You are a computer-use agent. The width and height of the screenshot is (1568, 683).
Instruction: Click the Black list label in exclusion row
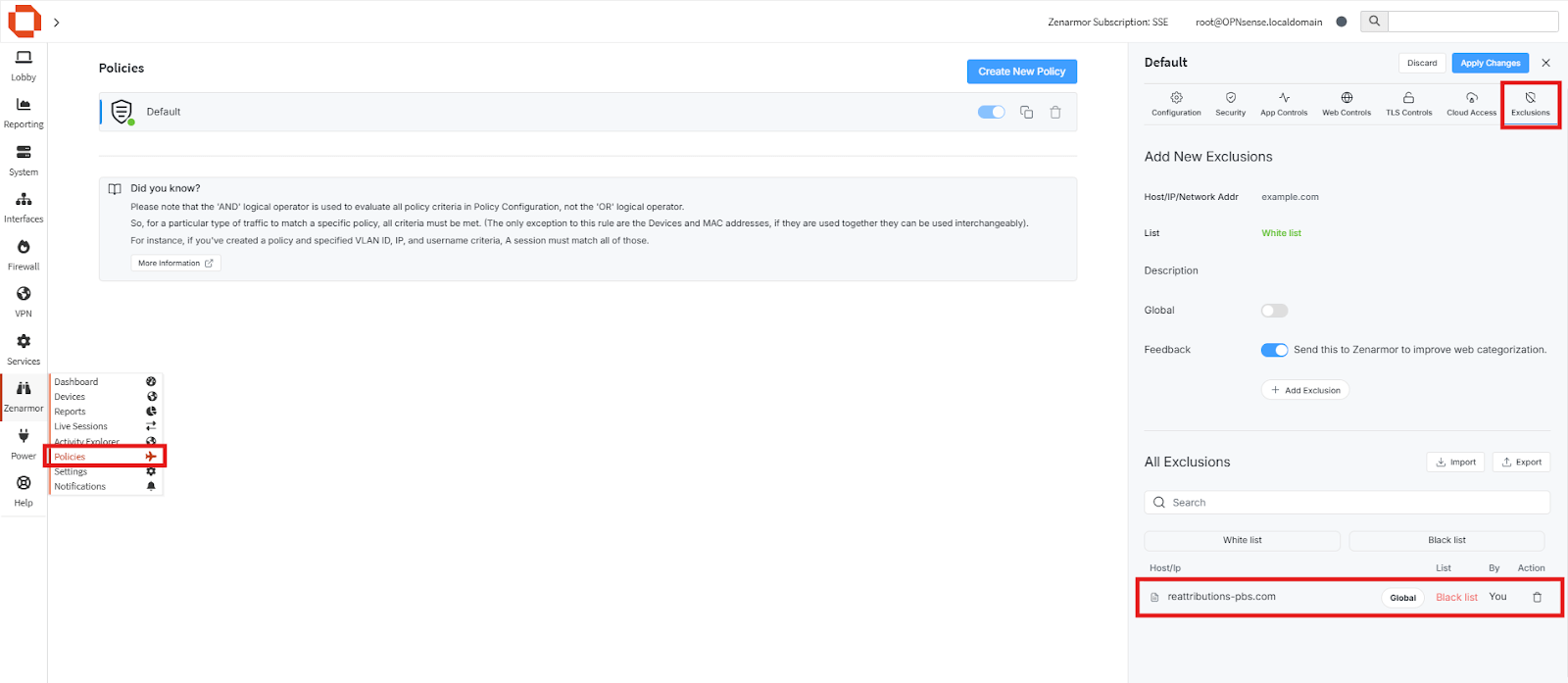tap(1456, 598)
